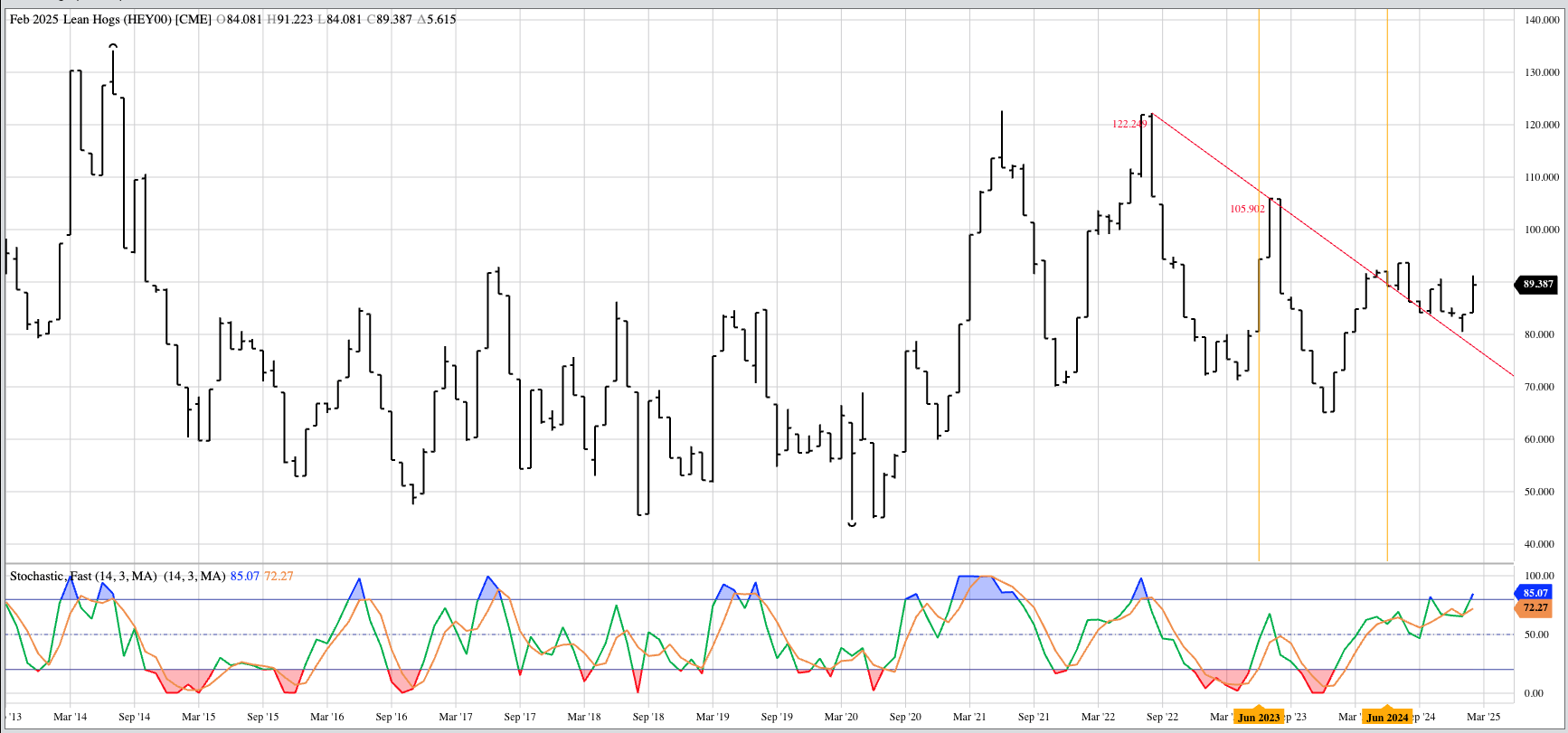Viewport: 1568px width, 733px height.
Task: Select the 89.387 price tag on right axis
Action: coord(1537,284)
